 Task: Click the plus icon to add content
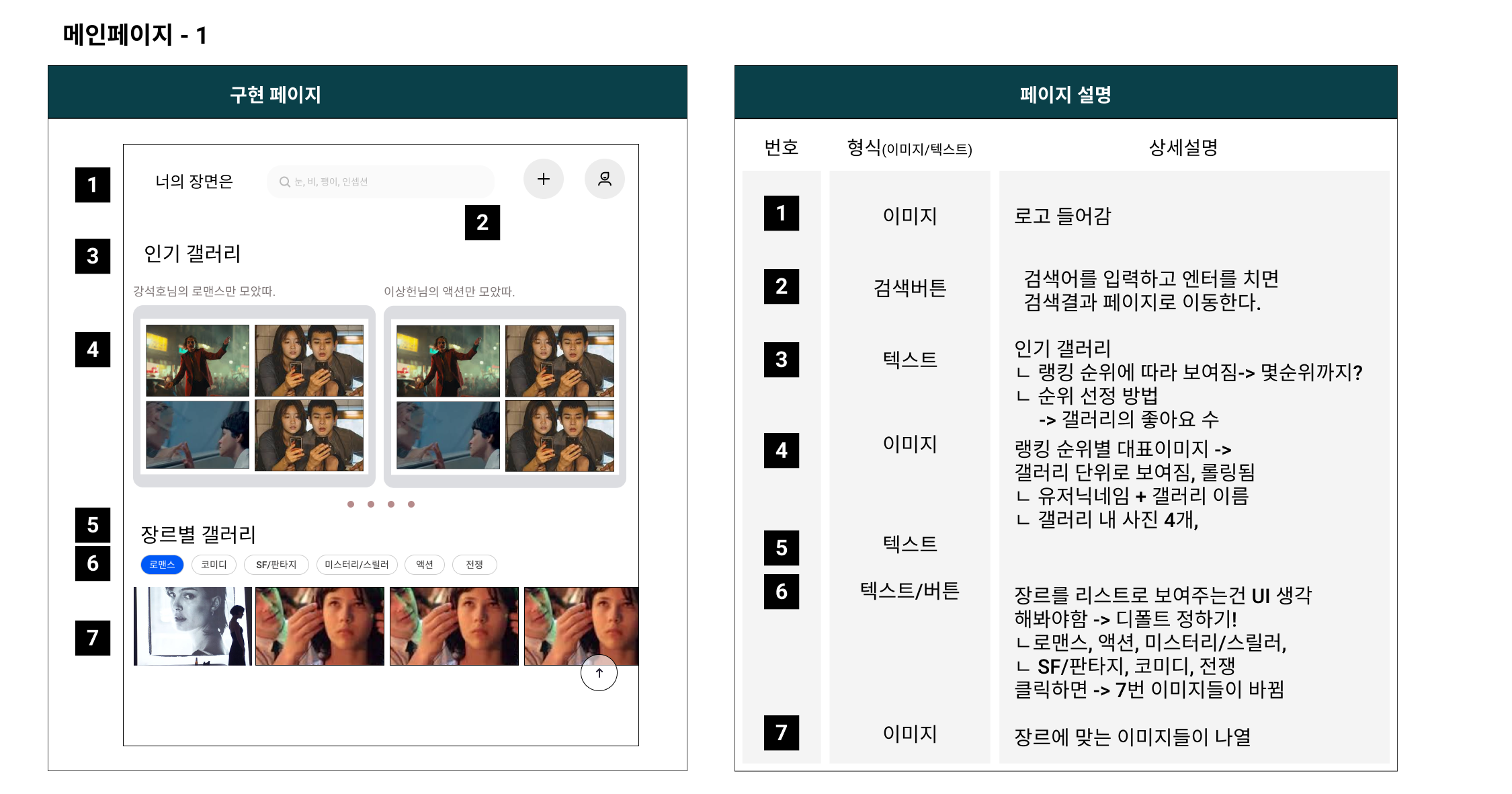(x=543, y=179)
